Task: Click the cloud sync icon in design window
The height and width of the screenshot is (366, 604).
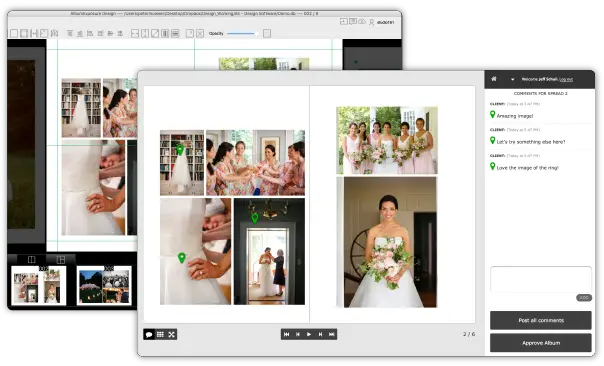Action: pyautogui.click(x=362, y=22)
